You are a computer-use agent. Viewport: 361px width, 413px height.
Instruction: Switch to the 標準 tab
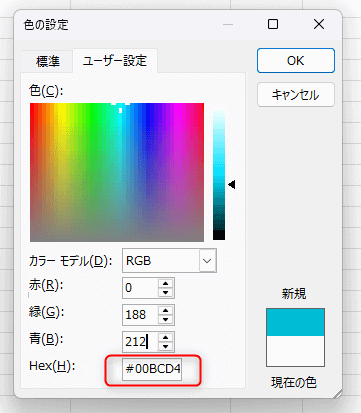tap(48, 61)
